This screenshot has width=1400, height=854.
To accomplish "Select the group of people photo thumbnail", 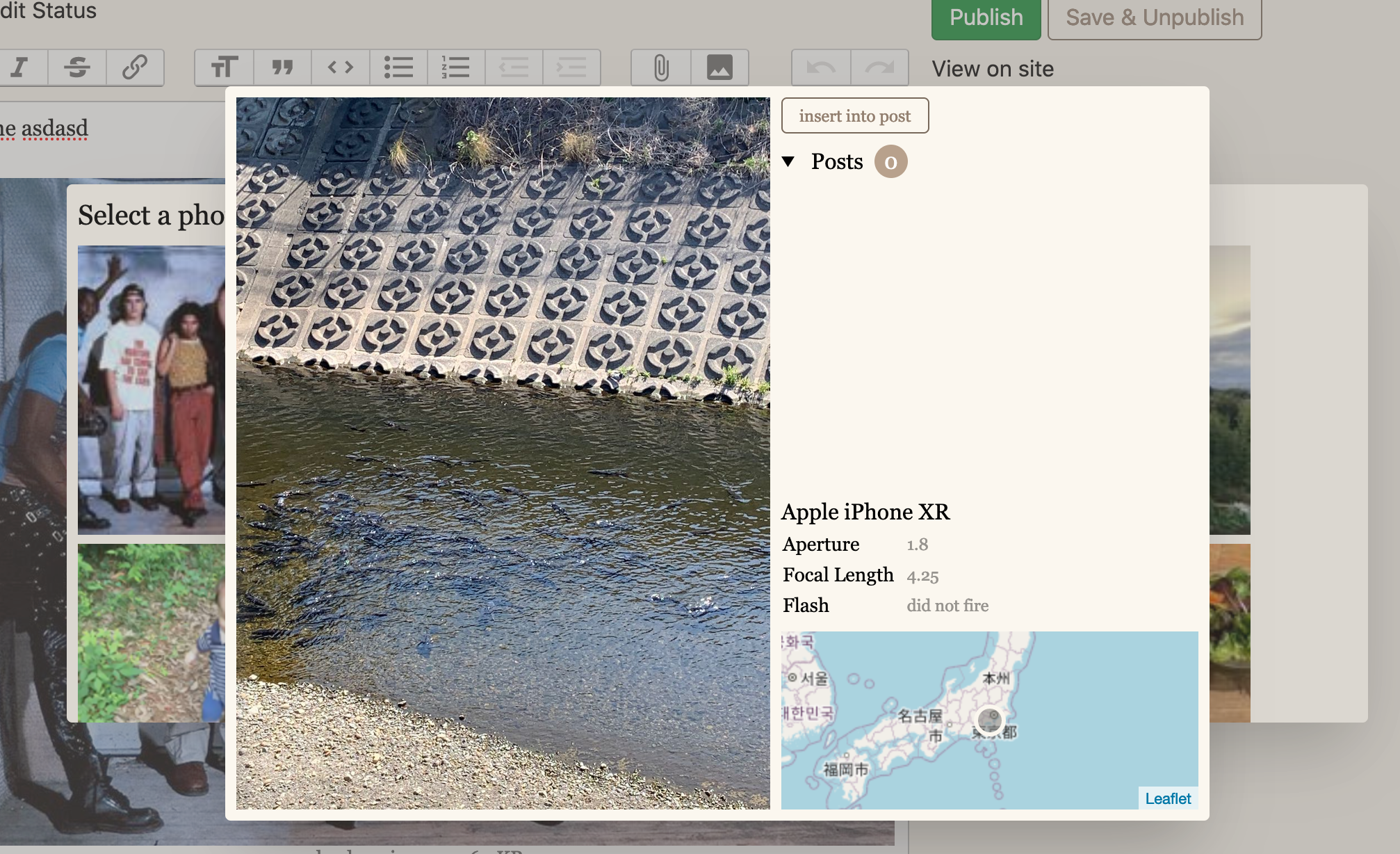I will 151,389.
